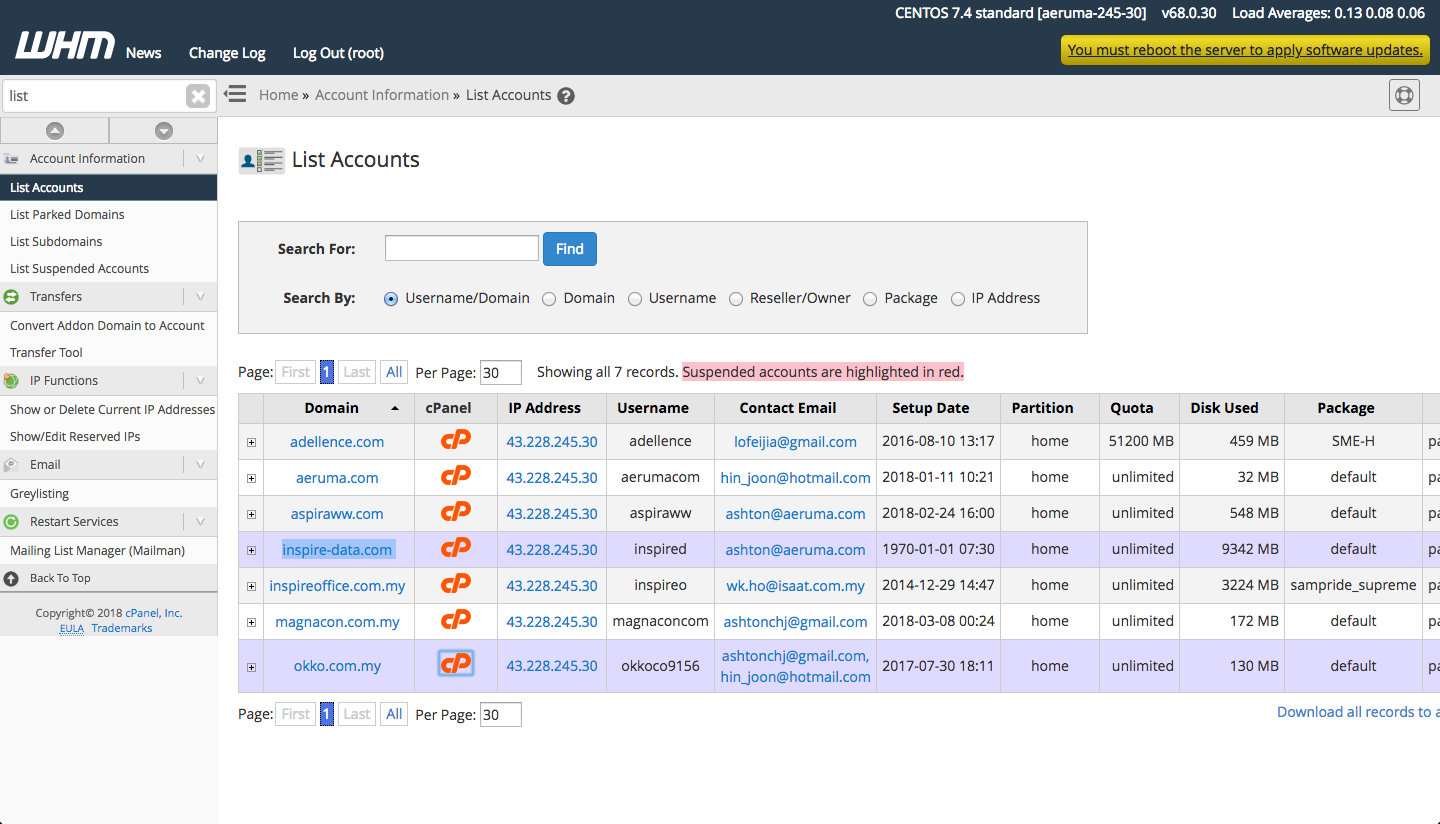Image resolution: width=1440 pixels, height=824 pixels.
Task: Sort table by Domain column header
Action: pyautogui.click(x=332, y=408)
